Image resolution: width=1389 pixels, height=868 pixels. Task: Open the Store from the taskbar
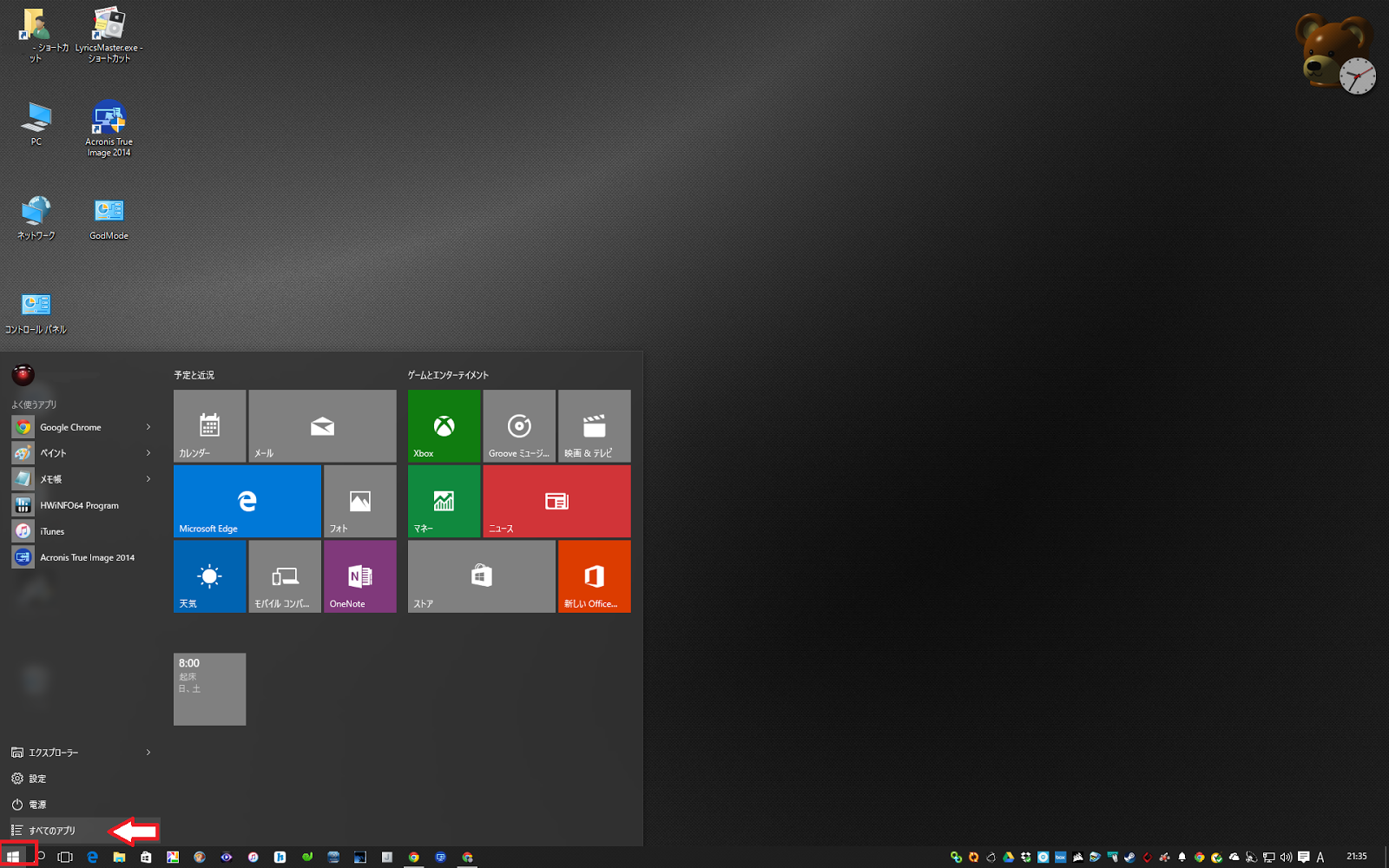146,858
